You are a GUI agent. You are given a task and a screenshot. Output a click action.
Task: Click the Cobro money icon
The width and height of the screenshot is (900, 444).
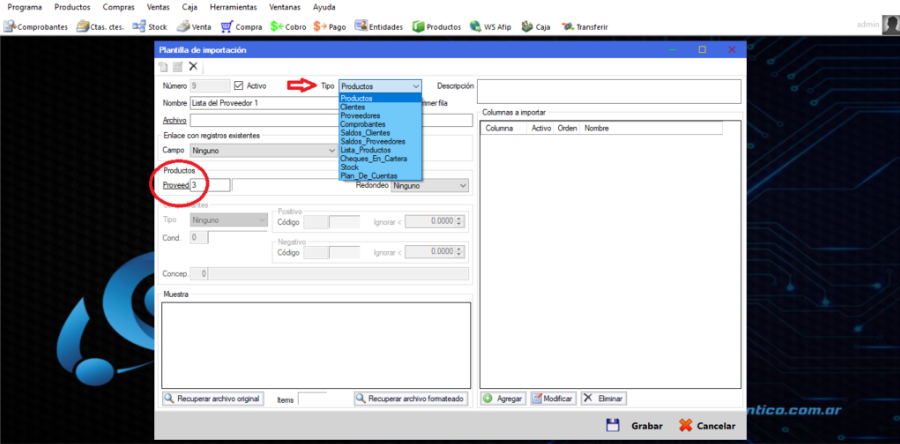(276, 26)
